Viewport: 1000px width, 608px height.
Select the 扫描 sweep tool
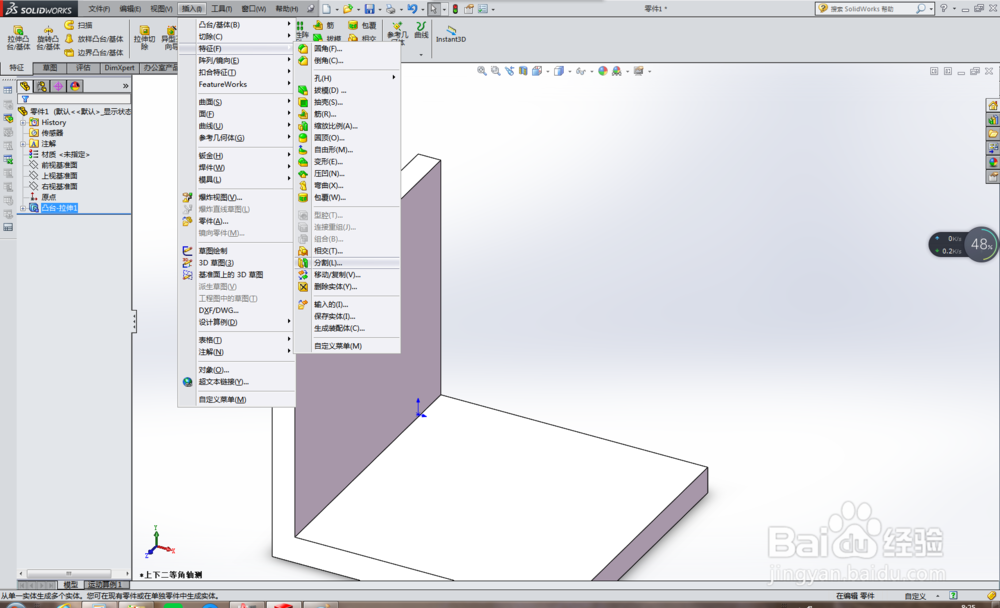[79, 25]
